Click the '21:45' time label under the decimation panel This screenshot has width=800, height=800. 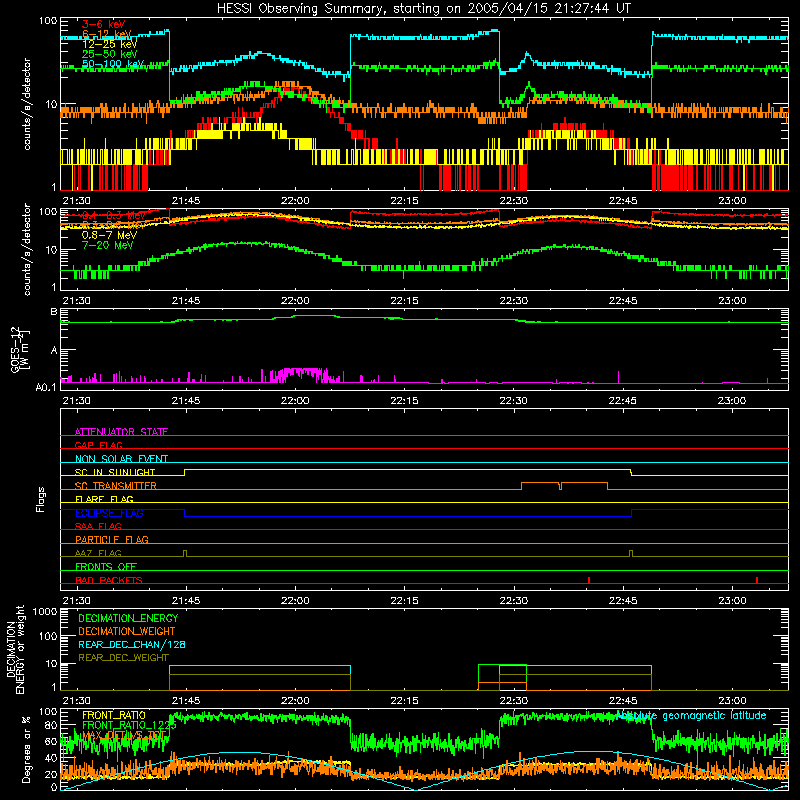186,701
